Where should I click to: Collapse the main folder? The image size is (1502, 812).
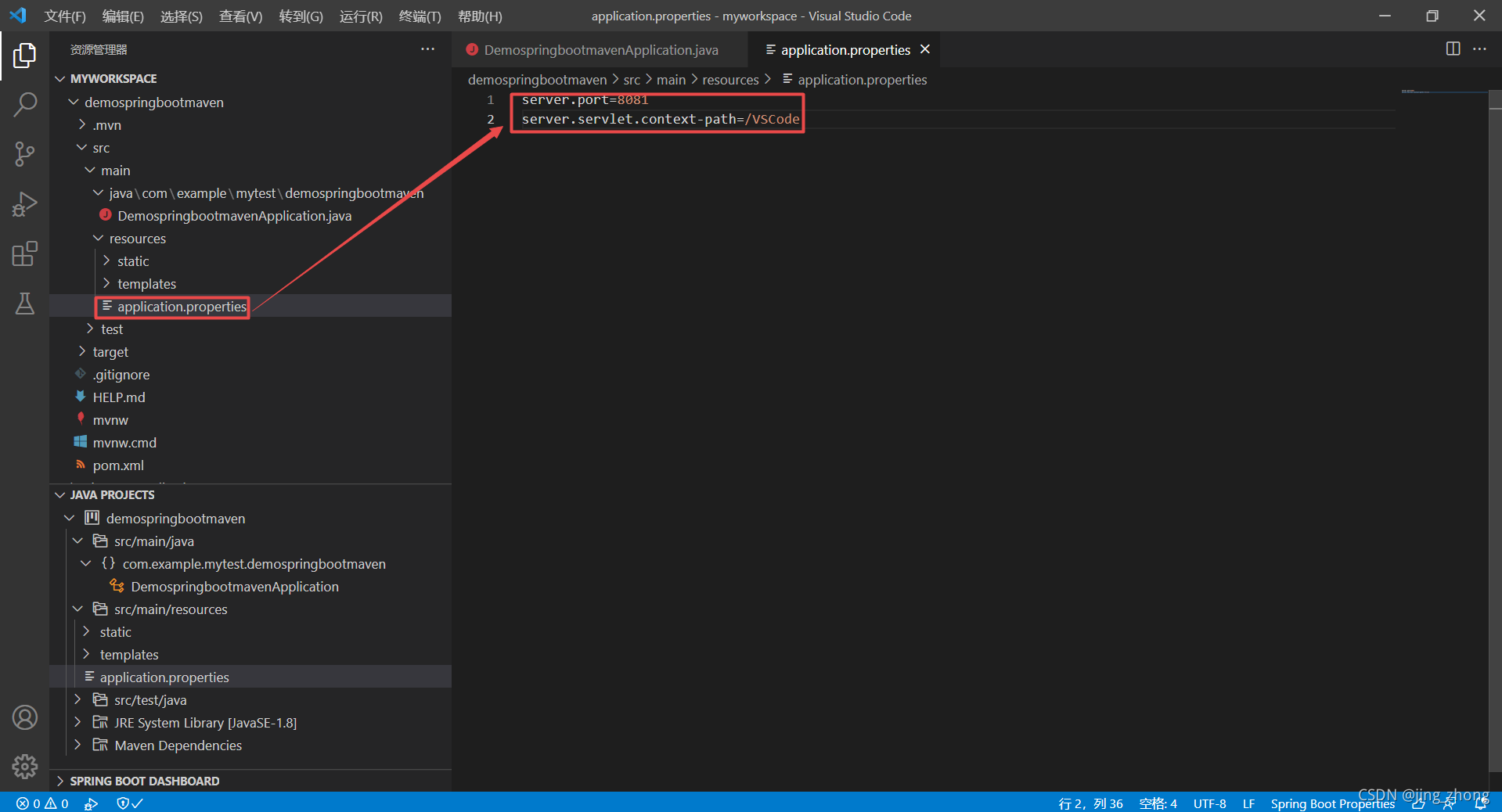tap(115, 171)
